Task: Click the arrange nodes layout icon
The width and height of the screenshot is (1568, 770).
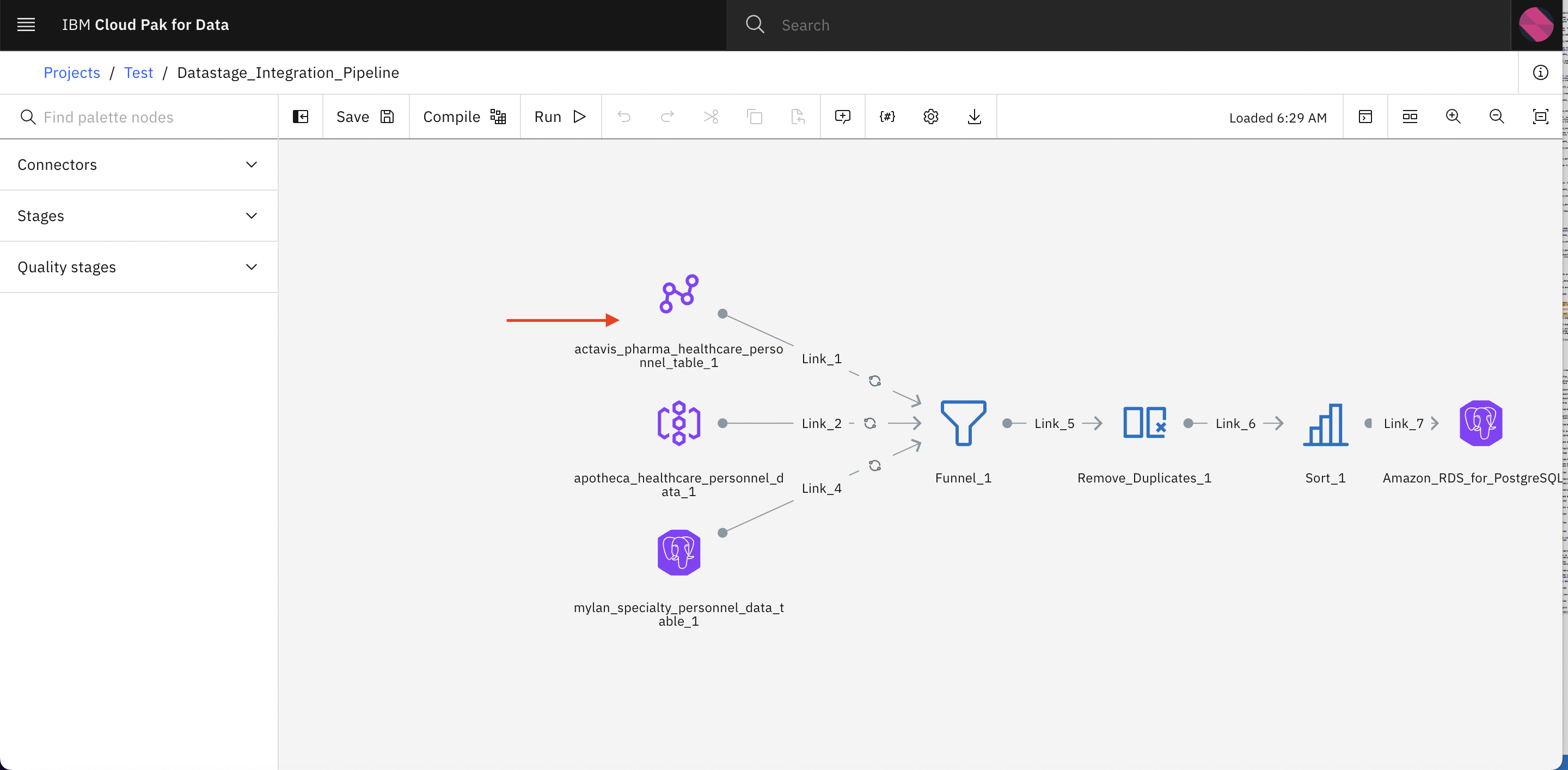Action: [x=1410, y=117]
